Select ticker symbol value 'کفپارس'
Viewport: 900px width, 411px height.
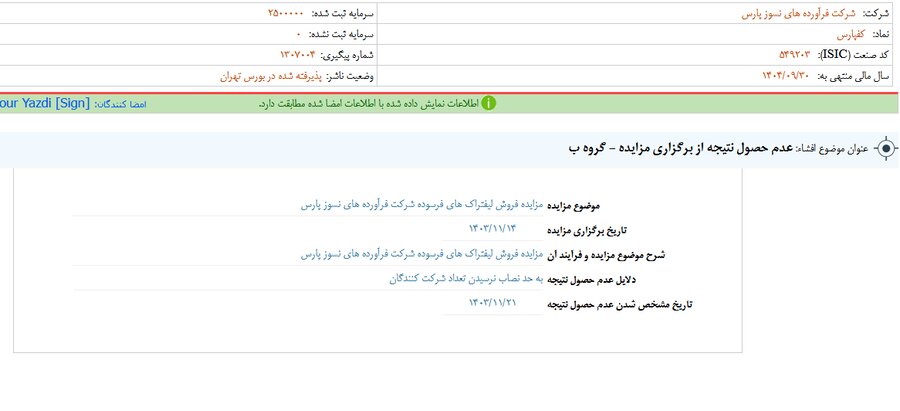click(853, 34)
